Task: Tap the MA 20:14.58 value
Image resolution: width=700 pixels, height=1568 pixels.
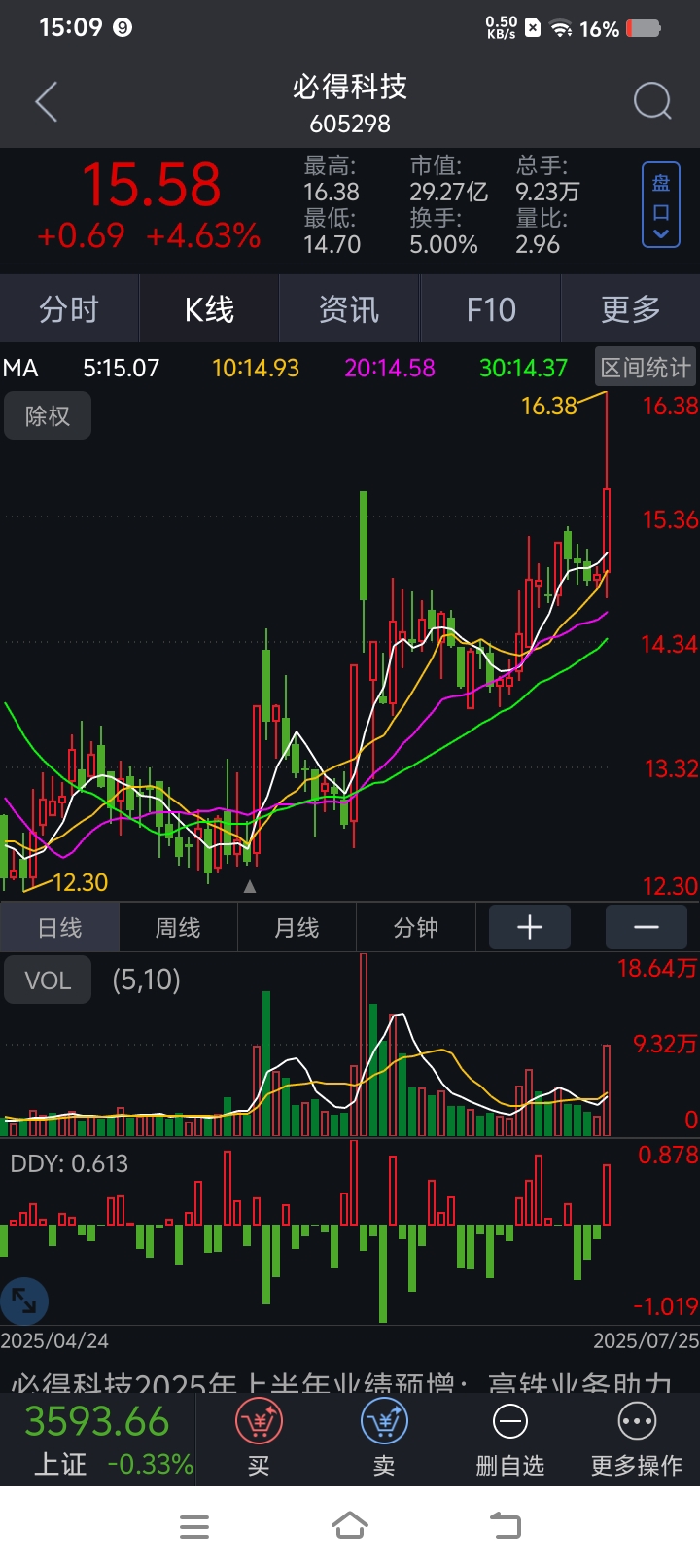Action: tap(390, 368)
